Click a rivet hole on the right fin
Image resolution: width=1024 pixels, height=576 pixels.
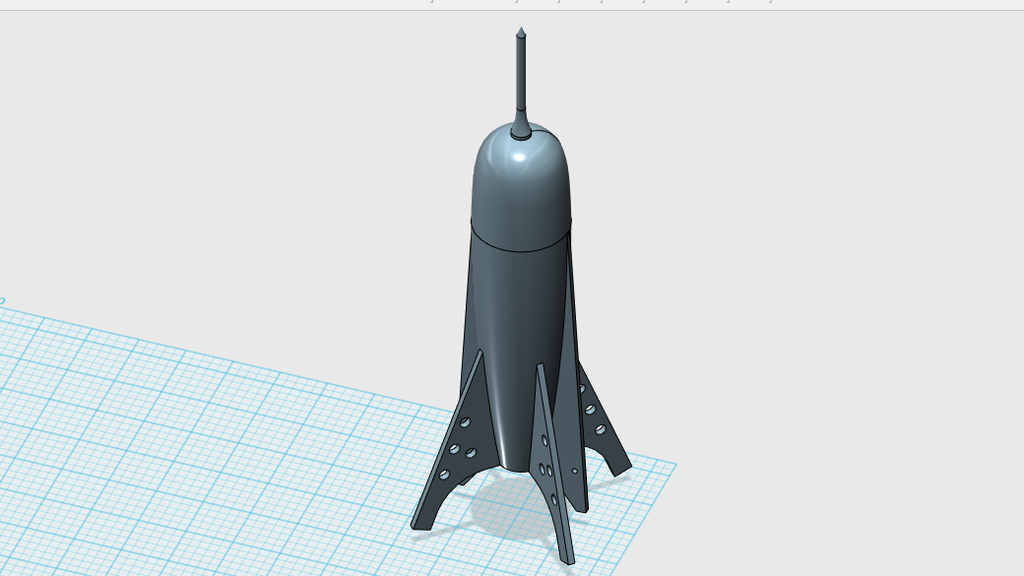590,412
